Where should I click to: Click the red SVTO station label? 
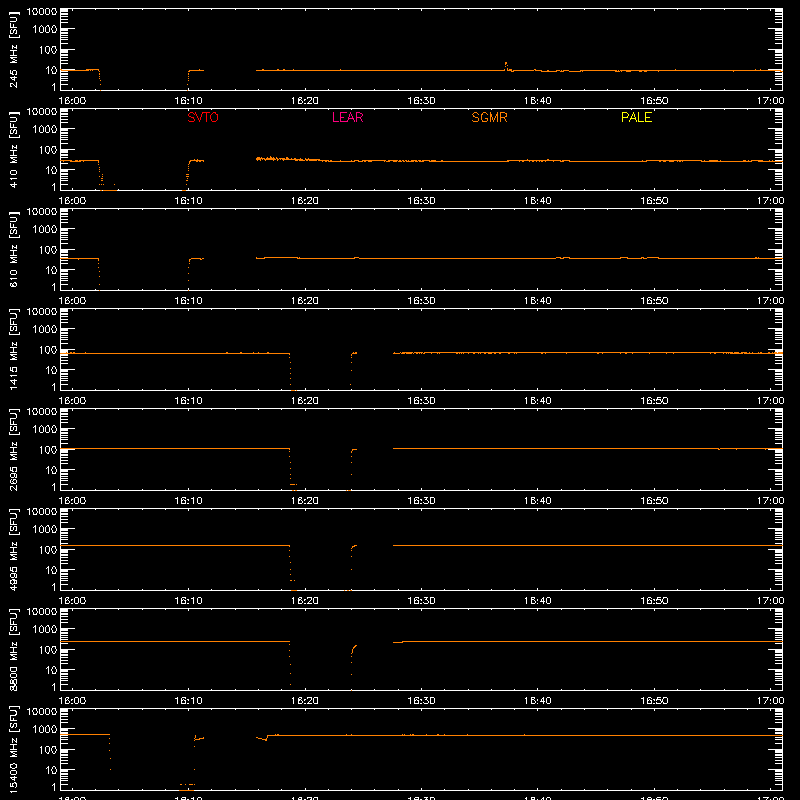(203, 117)
